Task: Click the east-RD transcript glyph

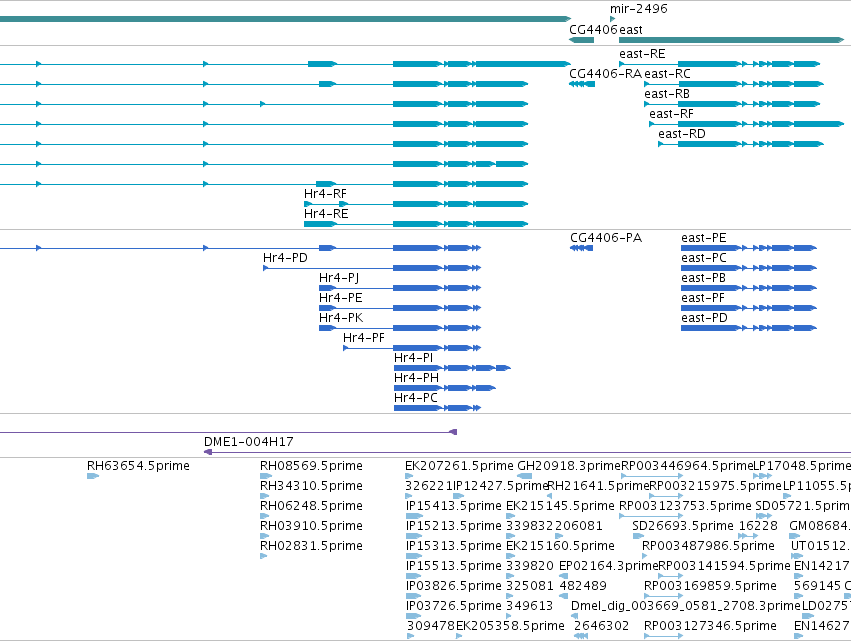Action: 741,144
